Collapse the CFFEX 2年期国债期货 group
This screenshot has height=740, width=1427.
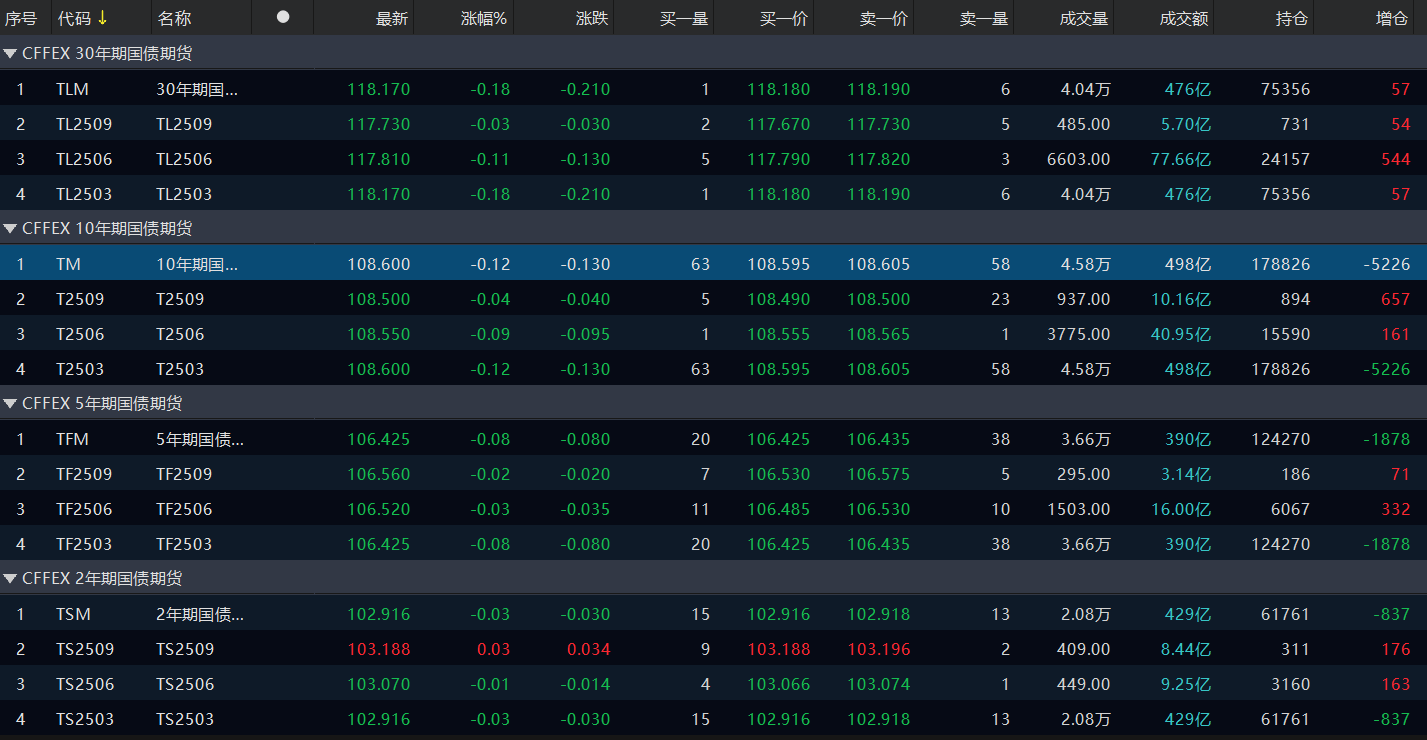point(10,579)
